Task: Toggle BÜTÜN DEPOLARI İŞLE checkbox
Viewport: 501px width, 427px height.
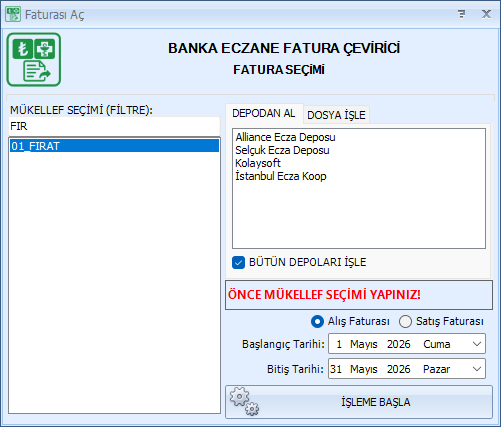Action: [x=238, y=262]
